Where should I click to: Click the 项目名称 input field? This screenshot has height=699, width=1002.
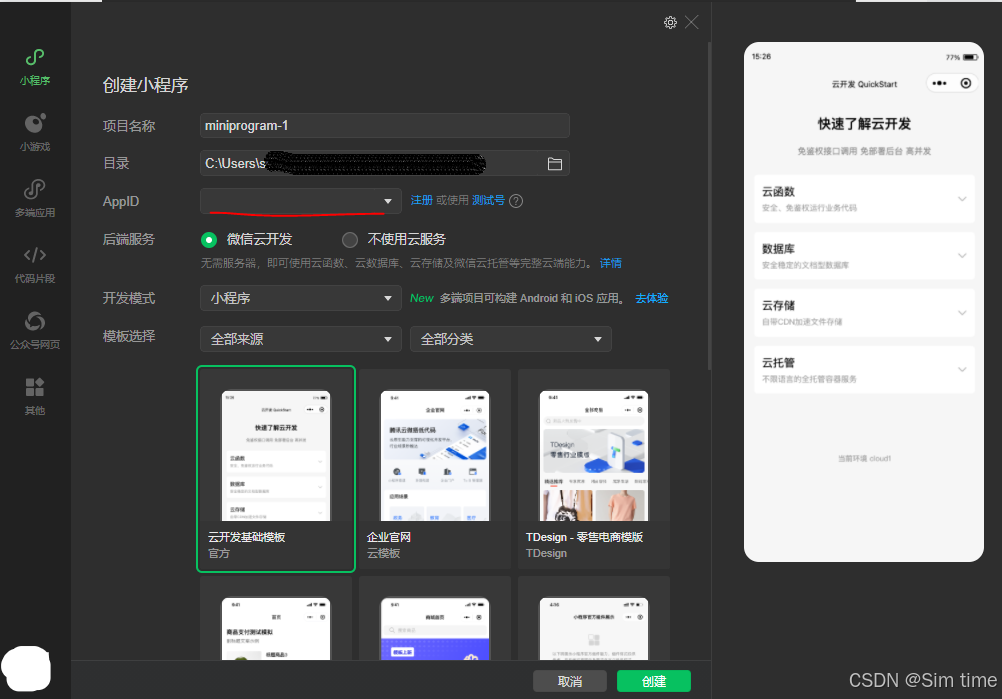coord(385,125)
